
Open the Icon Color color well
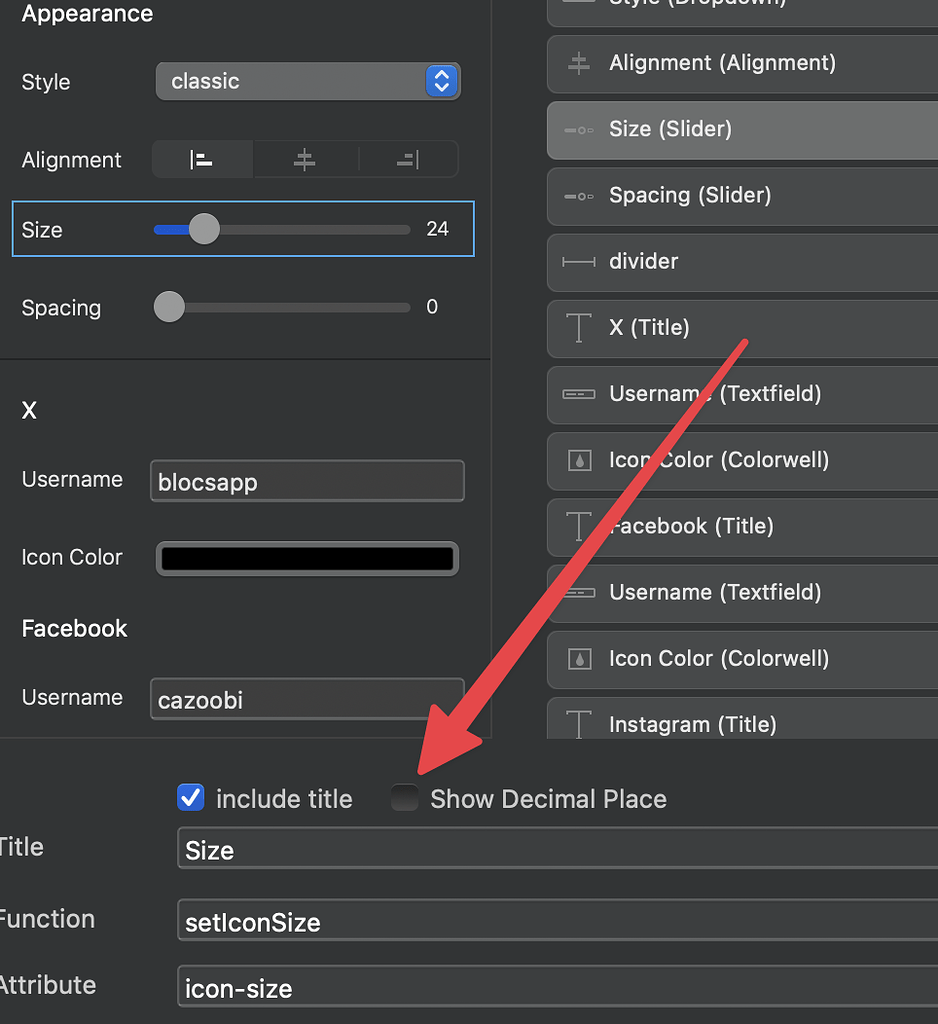306,558
